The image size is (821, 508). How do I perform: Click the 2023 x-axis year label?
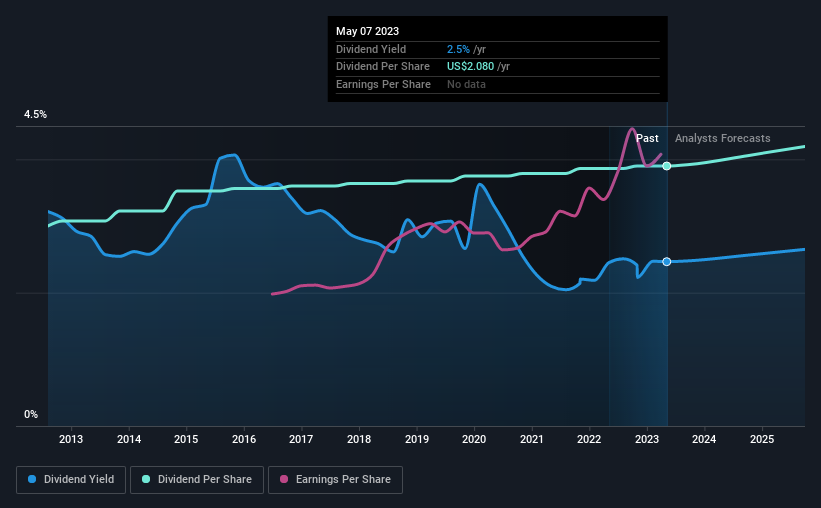[647, 439]
